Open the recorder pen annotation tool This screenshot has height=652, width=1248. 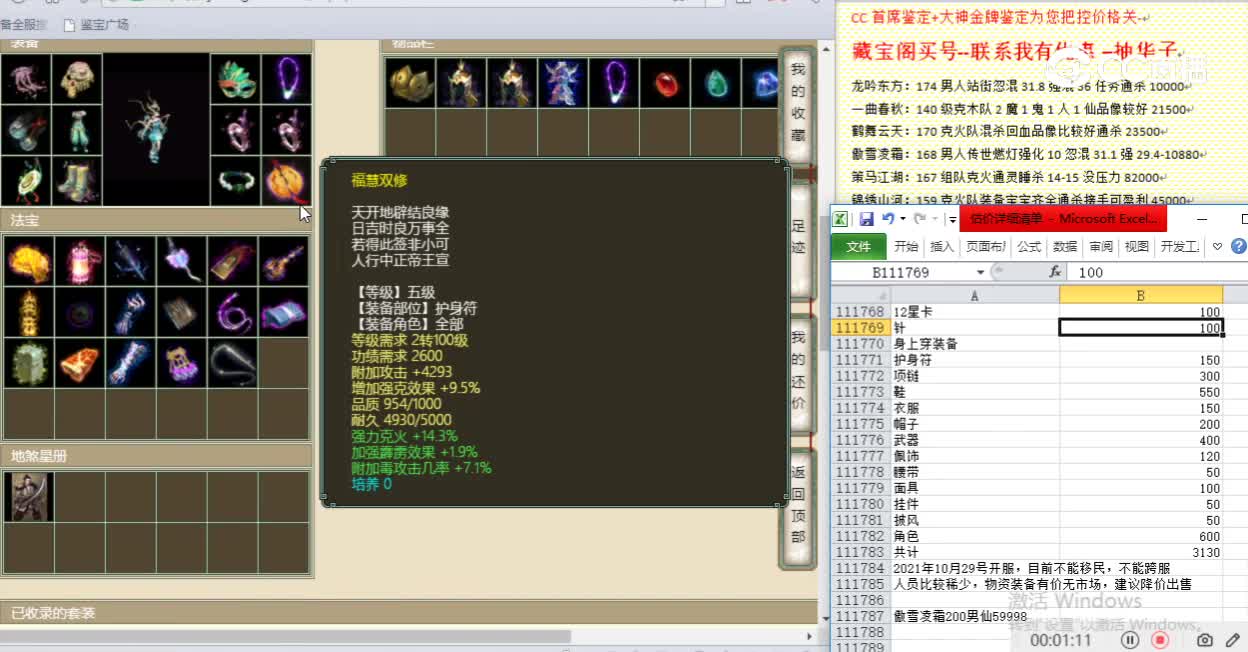point(1233,640)
